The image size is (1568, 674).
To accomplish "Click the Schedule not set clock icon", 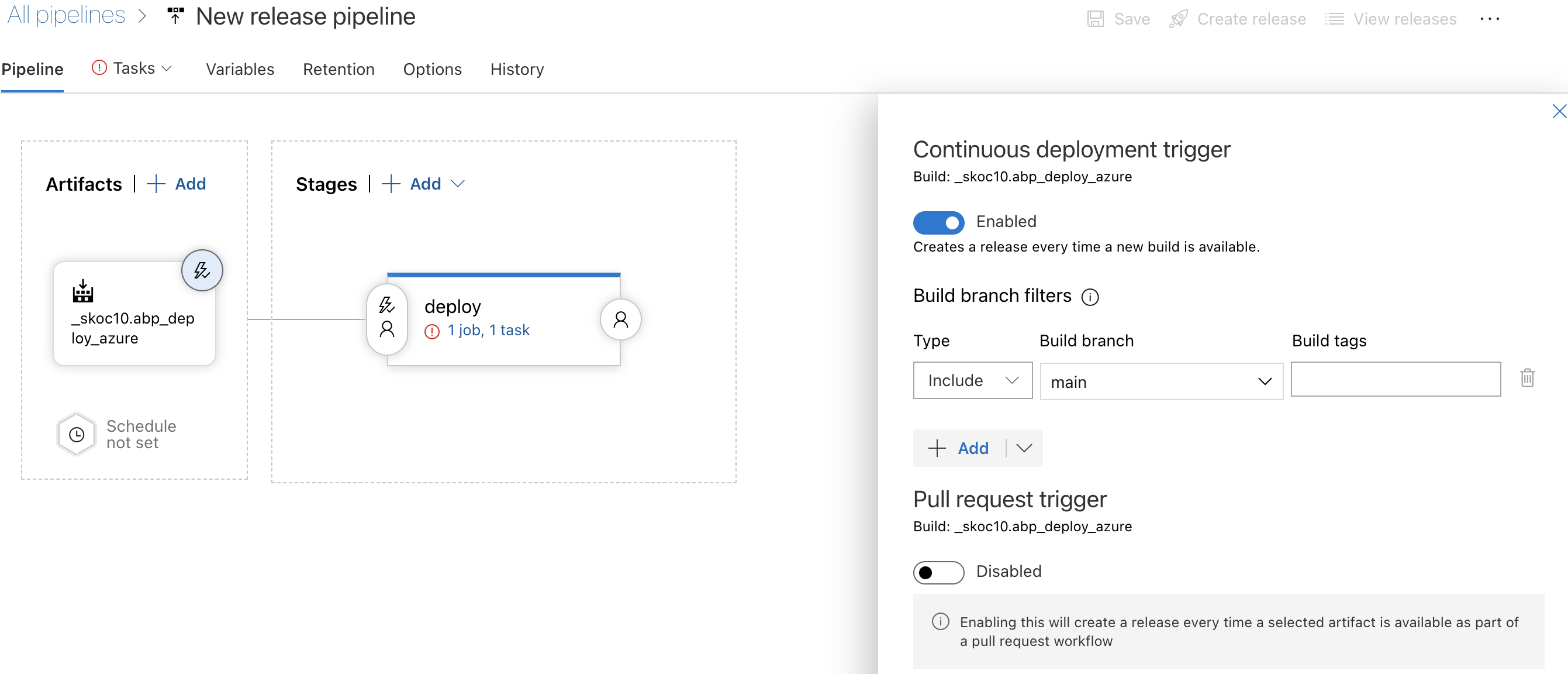I will coord(77,434).
